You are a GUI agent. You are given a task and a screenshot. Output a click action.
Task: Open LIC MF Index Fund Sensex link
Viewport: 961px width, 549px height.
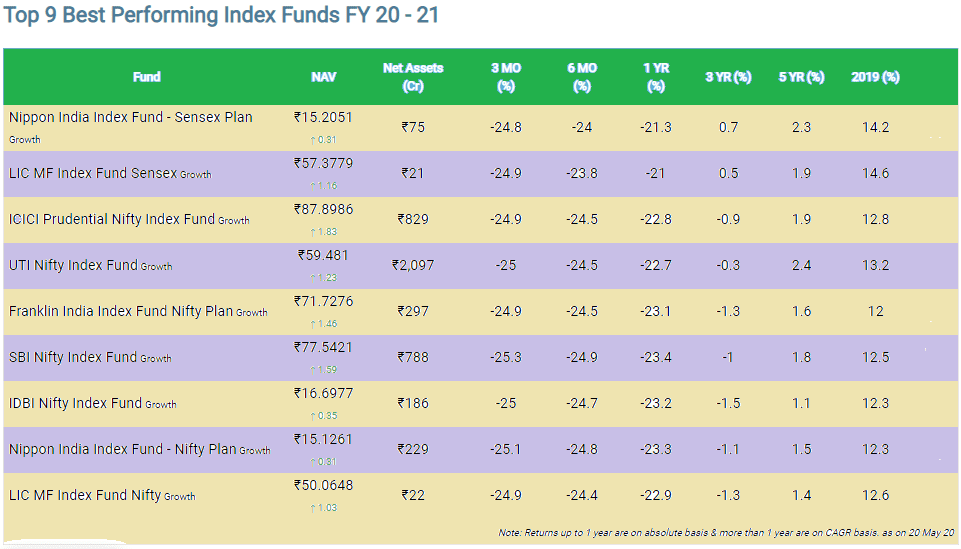pos(93,173)
